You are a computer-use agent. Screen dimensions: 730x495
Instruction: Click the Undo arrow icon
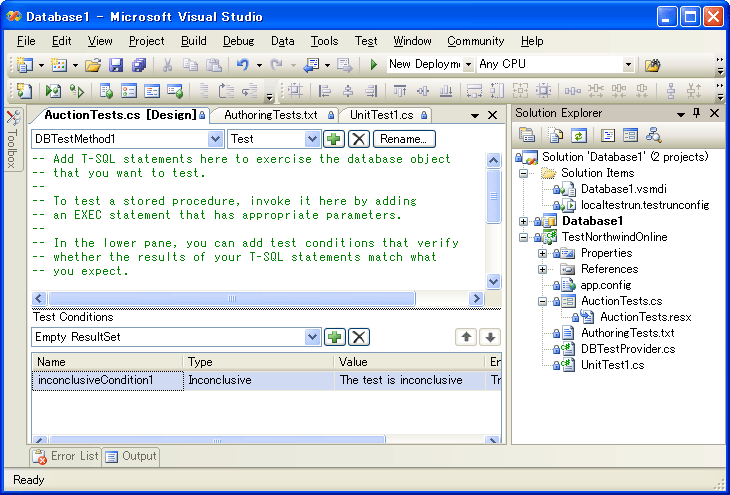click(243, 65)
